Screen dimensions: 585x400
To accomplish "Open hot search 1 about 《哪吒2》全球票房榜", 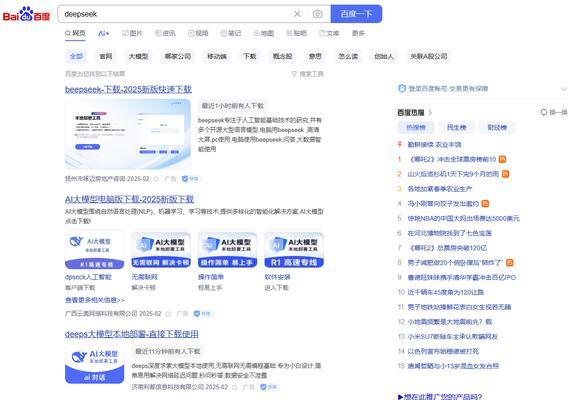I will click(x=452, y=159).
